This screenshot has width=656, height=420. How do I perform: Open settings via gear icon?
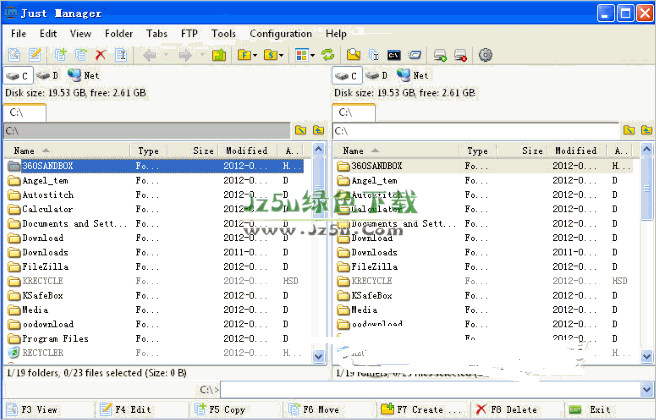click(485, 55)
